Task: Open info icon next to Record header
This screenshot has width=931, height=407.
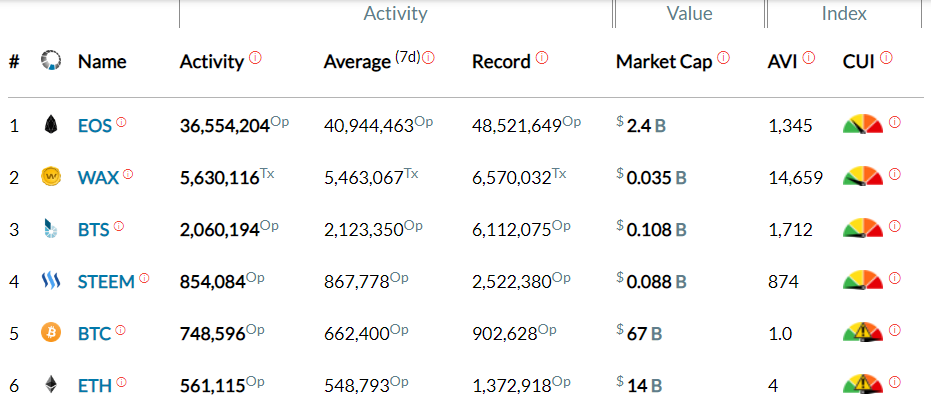Action: (x=542, y=58)
